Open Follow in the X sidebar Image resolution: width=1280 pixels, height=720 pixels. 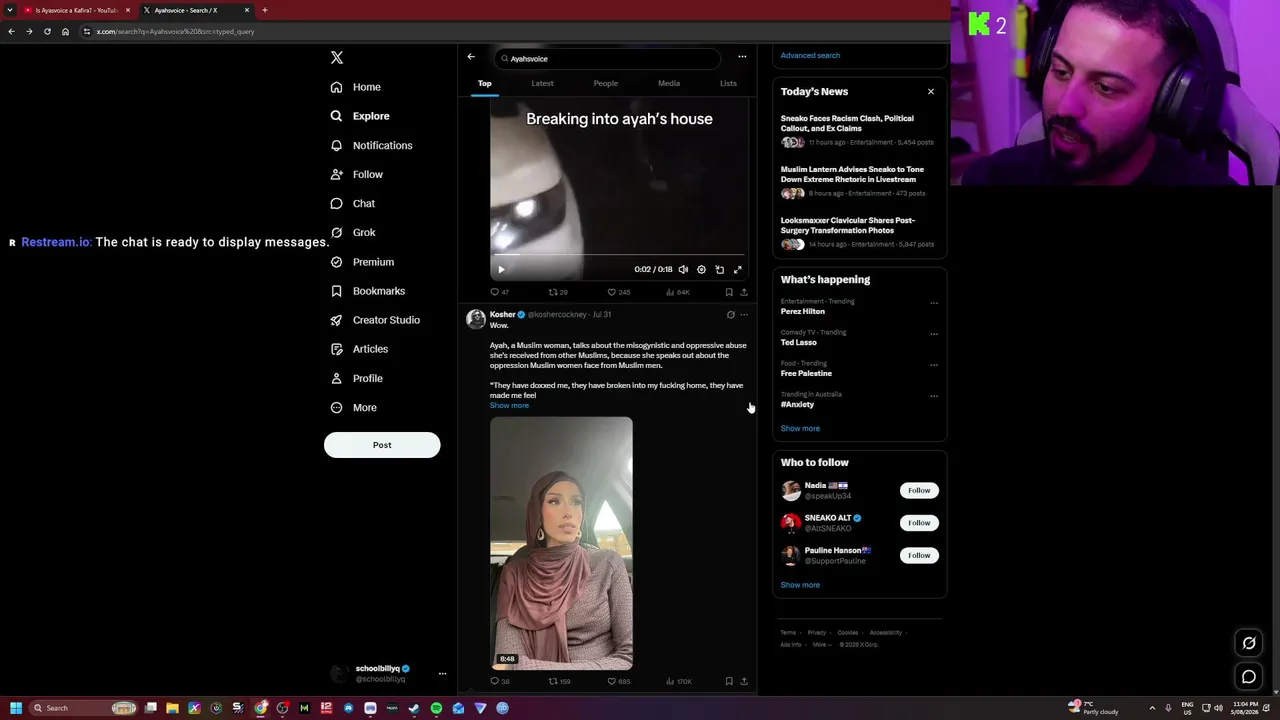(x=357, y=175)
